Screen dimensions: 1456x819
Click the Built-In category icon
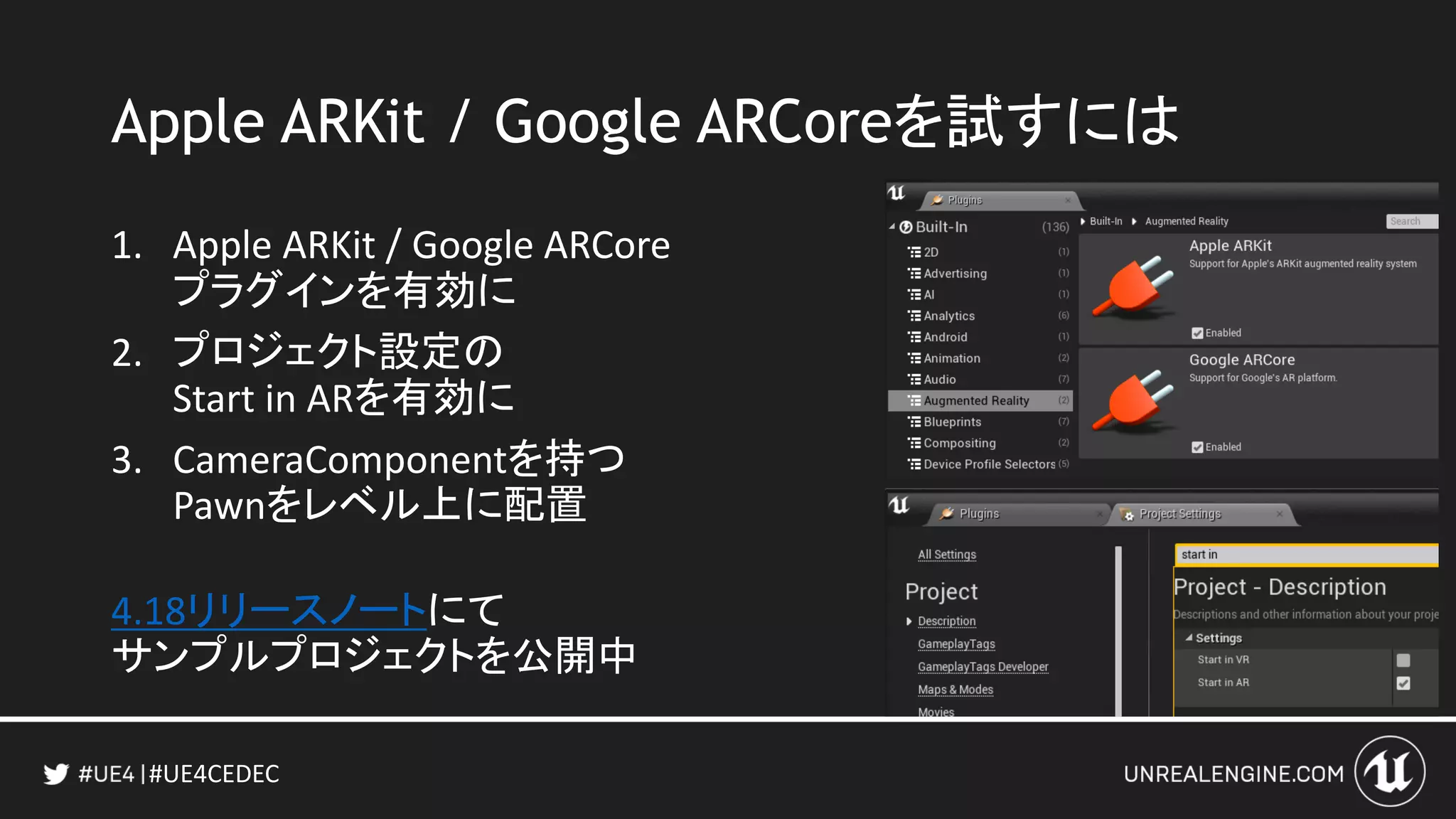coord(906,227)
